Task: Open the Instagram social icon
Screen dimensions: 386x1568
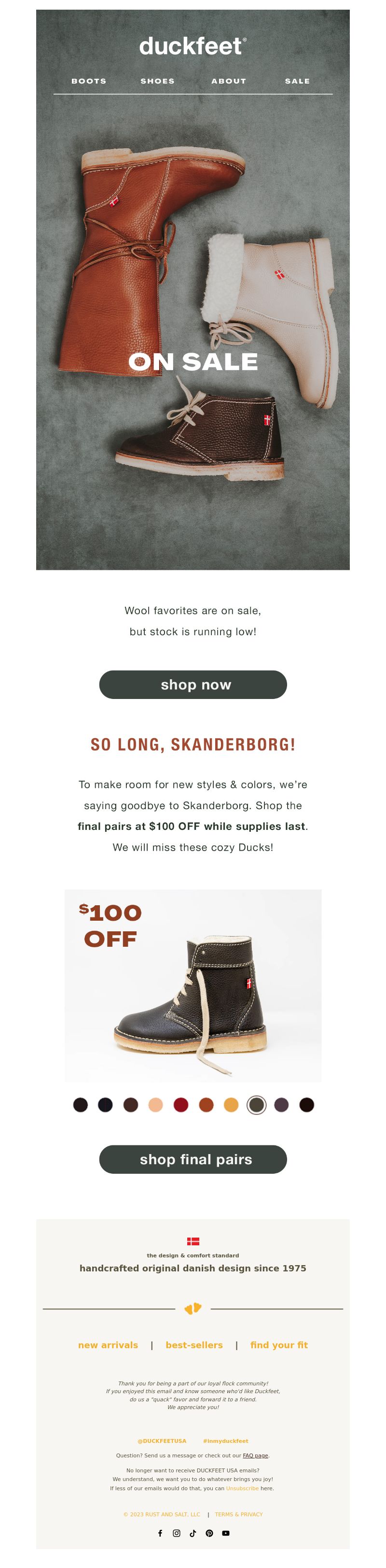Action: pyautogui.click(x=176, y=1533)
